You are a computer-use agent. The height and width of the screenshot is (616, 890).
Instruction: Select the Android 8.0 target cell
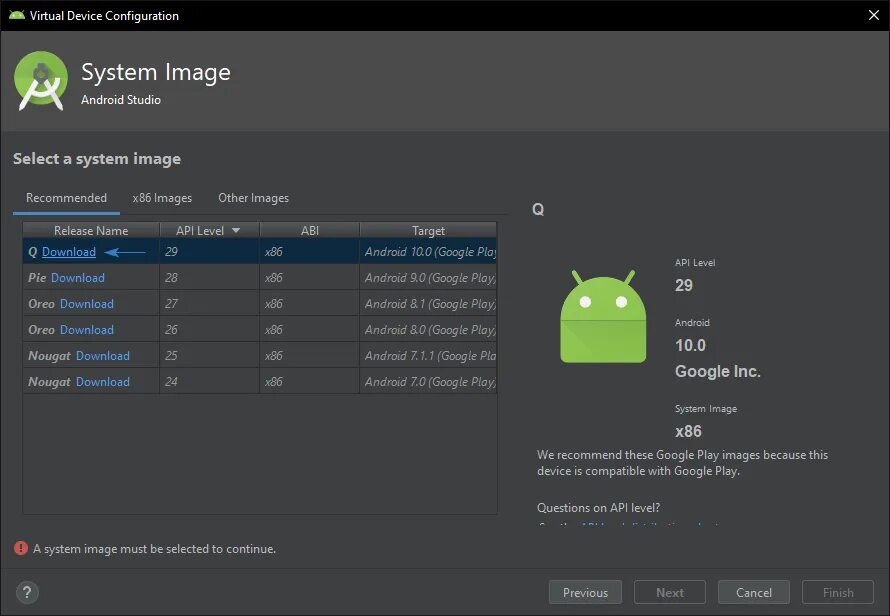click(429, 330)
